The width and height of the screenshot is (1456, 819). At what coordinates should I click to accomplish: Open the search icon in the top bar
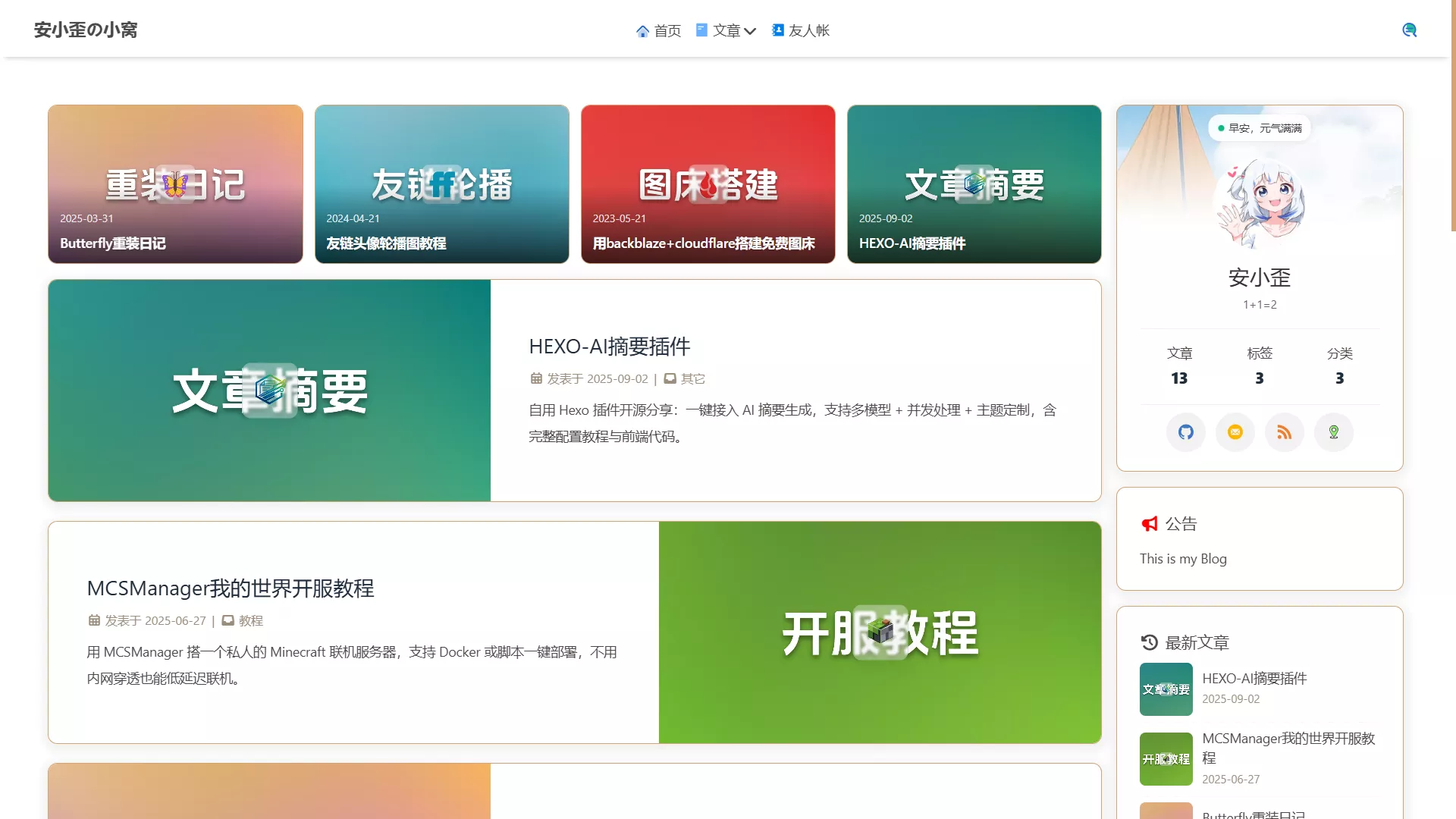(1409, 30)
